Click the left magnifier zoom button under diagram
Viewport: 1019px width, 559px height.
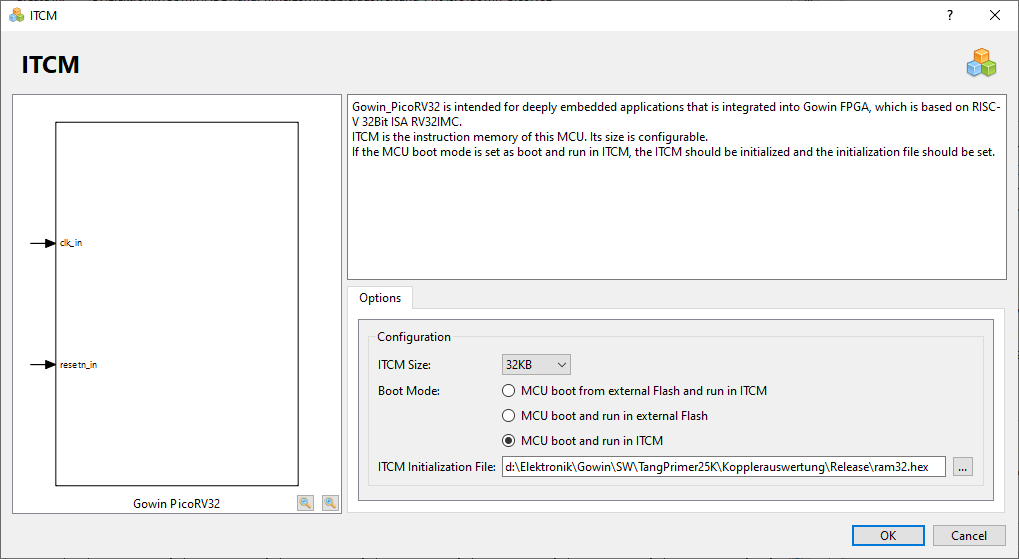tap(305, 502)
